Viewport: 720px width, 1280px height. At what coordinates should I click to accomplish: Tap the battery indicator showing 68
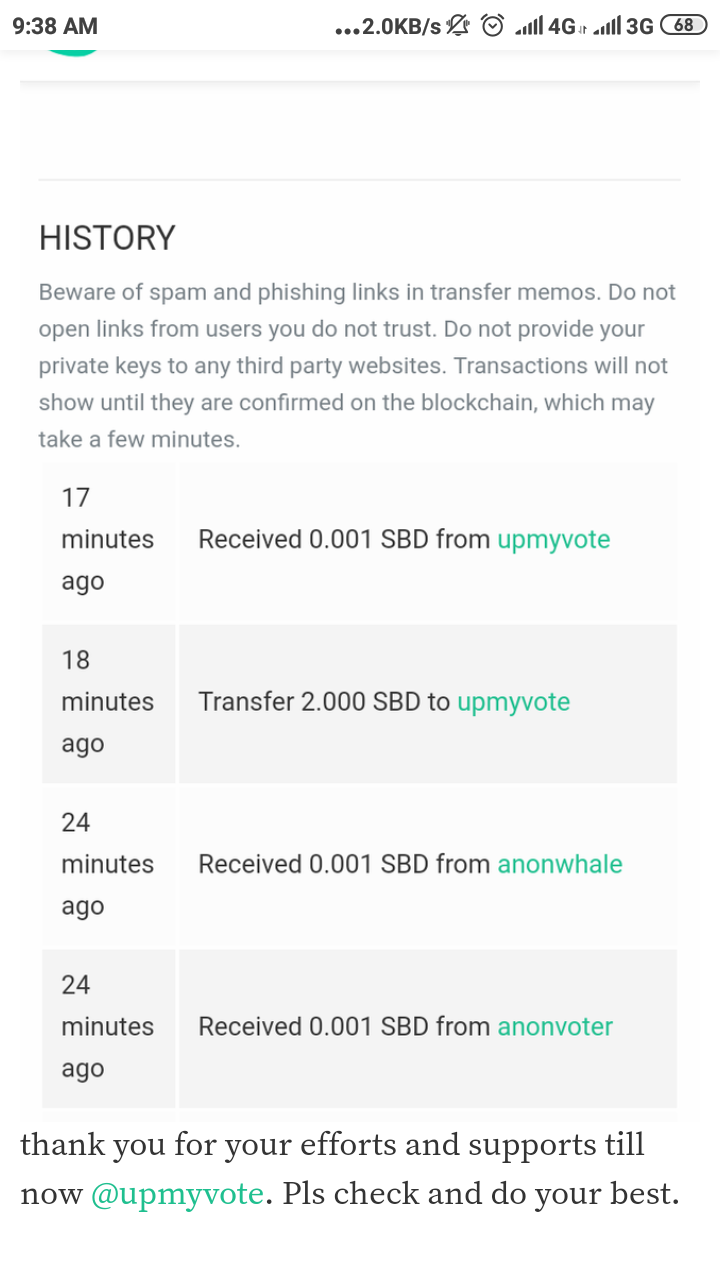point(685,26)
